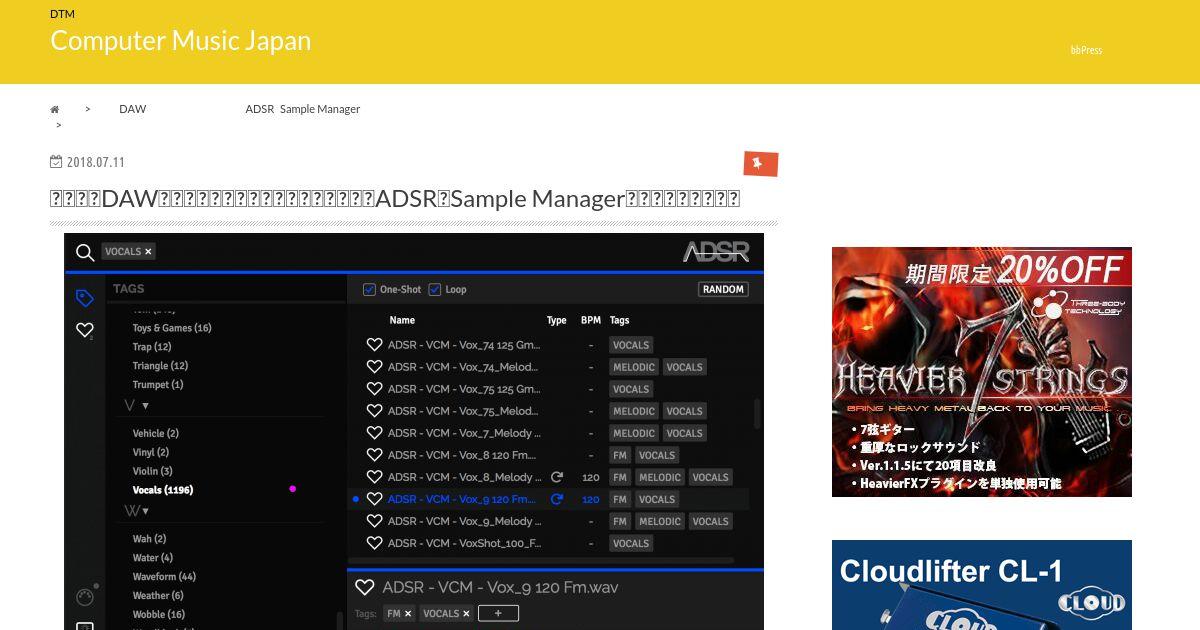Click the heart beside Vox_9 120 Fm.wav title

coord(365,587)
